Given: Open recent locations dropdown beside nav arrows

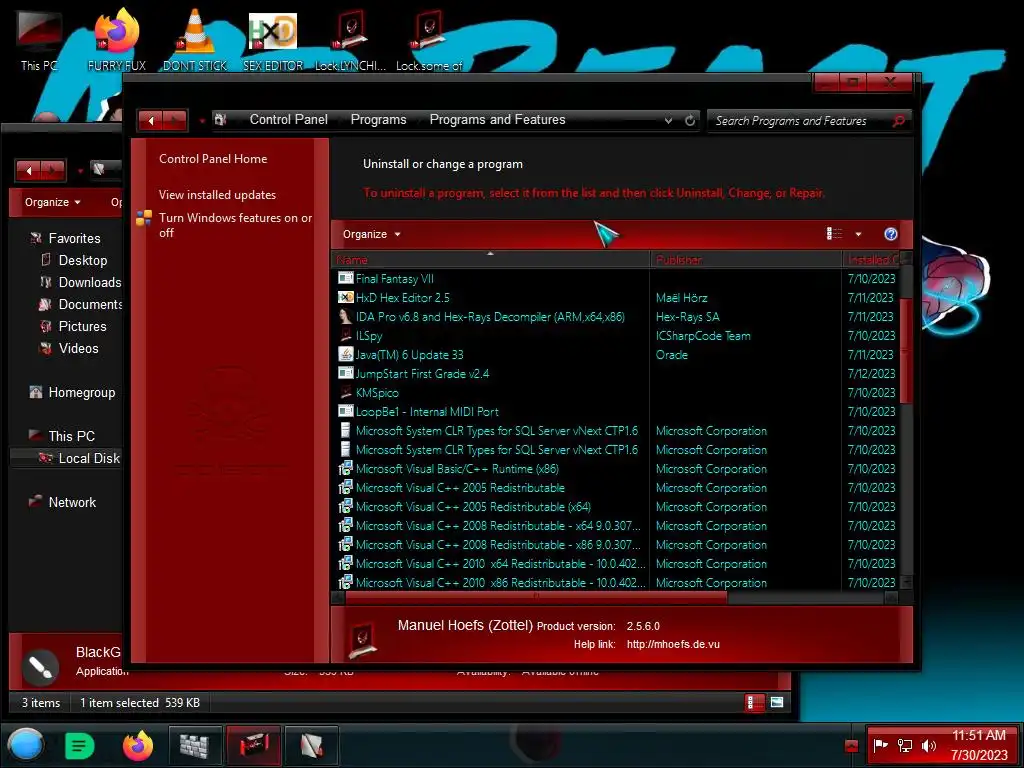Looking at the screenshot, I should coord(202,120).
